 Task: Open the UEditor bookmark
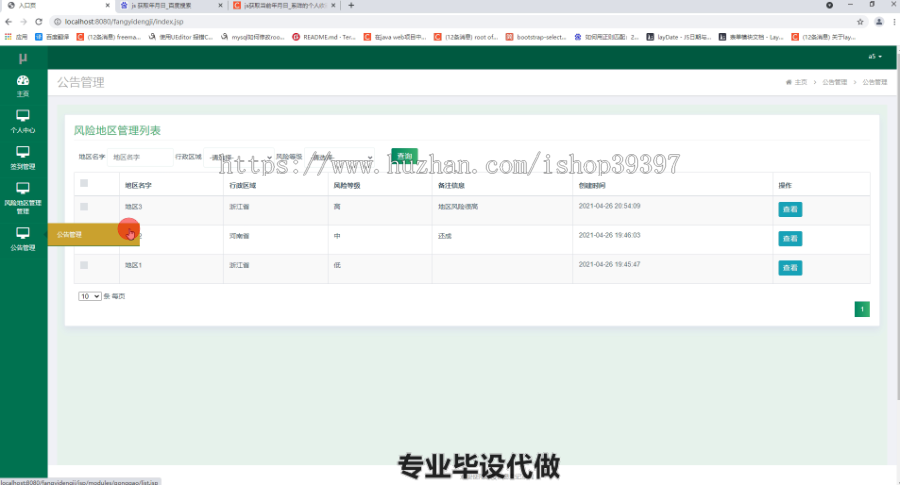(x=181, y=37)
